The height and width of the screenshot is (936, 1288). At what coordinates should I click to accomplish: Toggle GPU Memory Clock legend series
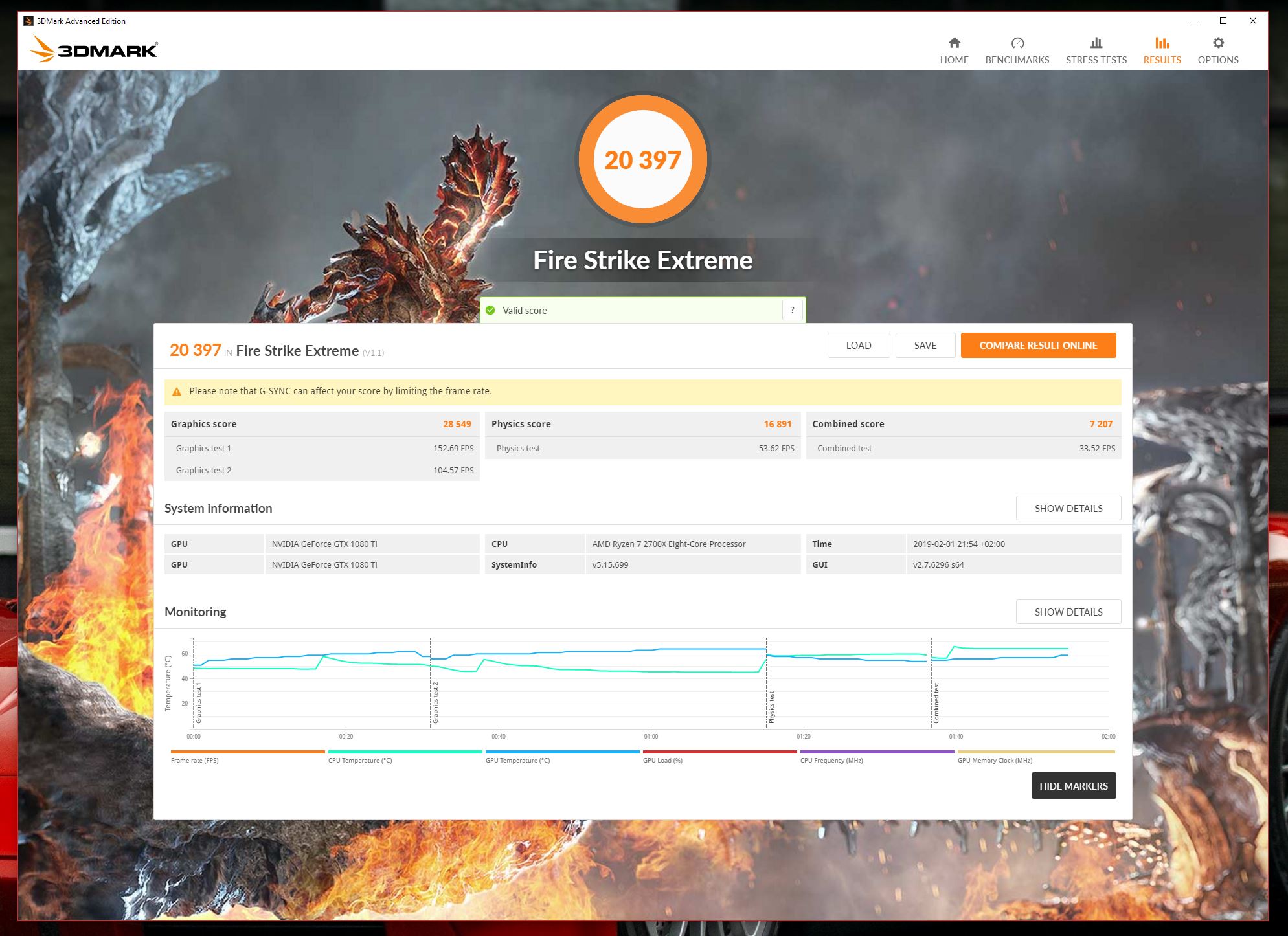click(1035, 756)
